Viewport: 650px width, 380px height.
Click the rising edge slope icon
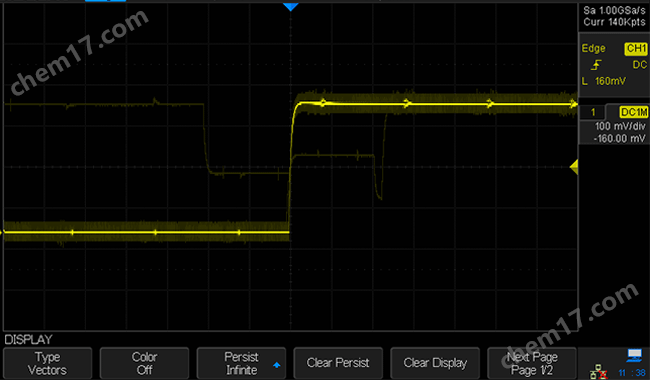tap(597, 65)
